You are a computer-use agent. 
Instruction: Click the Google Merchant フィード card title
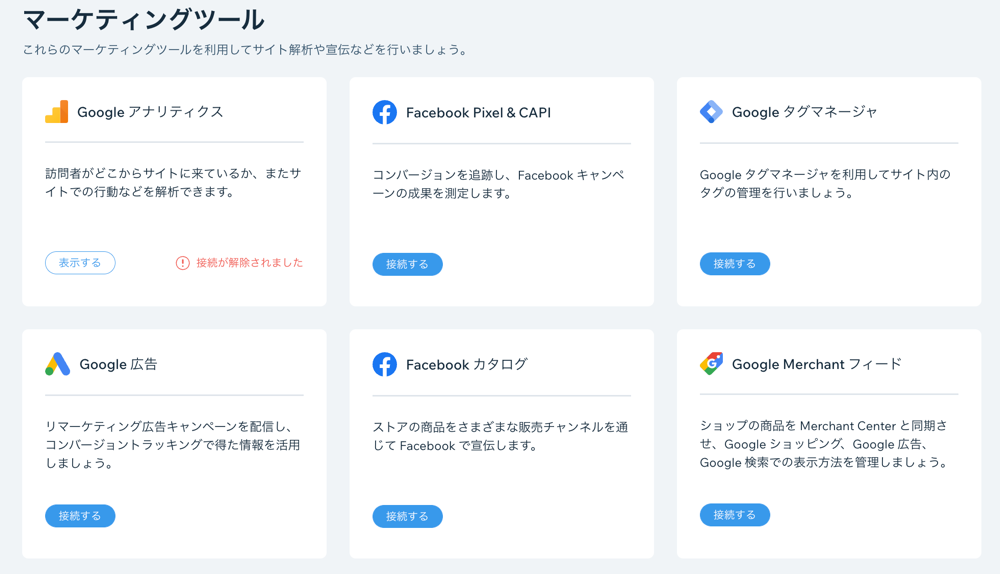pyautogui.click(x=817, y=364)
